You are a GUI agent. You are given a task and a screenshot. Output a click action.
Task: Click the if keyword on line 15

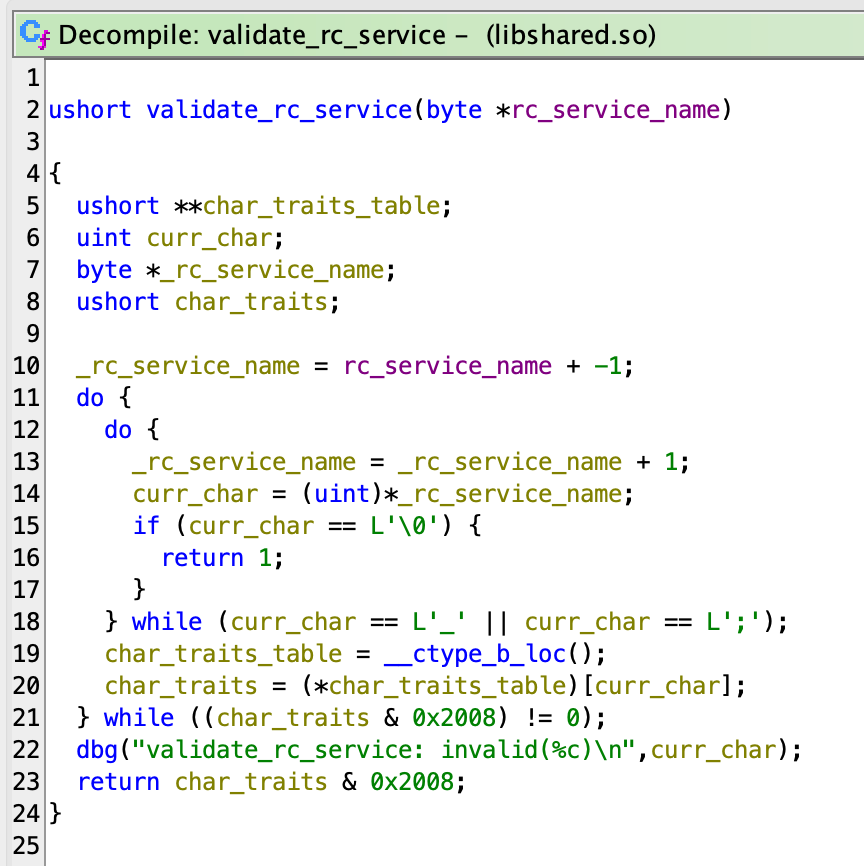146,526
